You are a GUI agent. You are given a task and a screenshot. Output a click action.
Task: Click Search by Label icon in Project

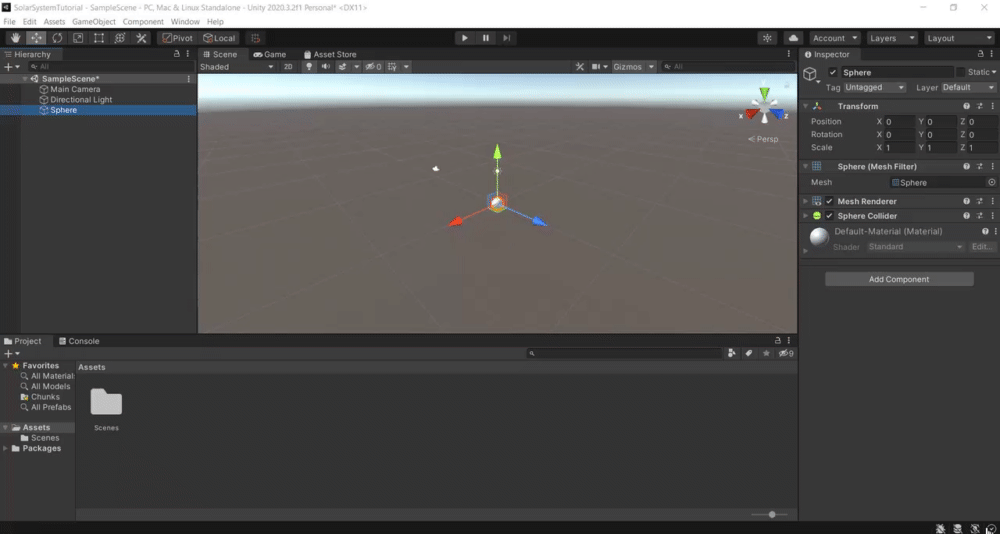tap(749, 353)
